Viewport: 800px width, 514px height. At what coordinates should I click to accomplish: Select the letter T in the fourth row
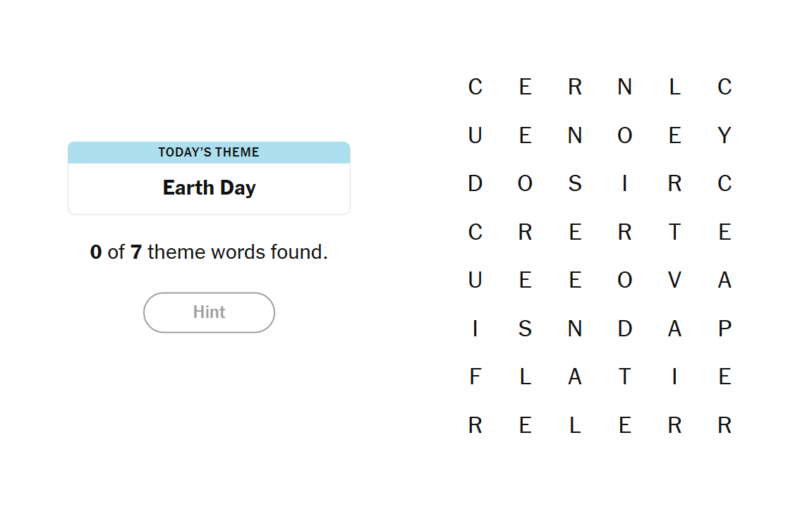675,232
